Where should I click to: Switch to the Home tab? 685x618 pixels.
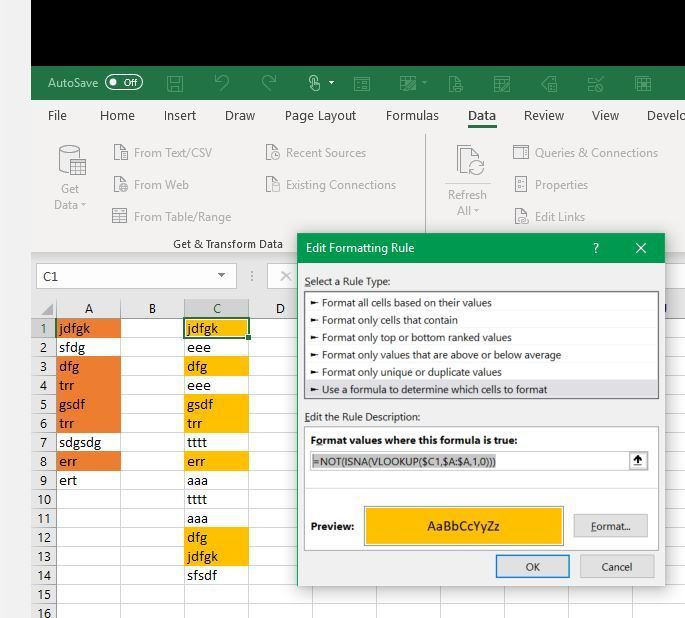(x=117, y=115)
